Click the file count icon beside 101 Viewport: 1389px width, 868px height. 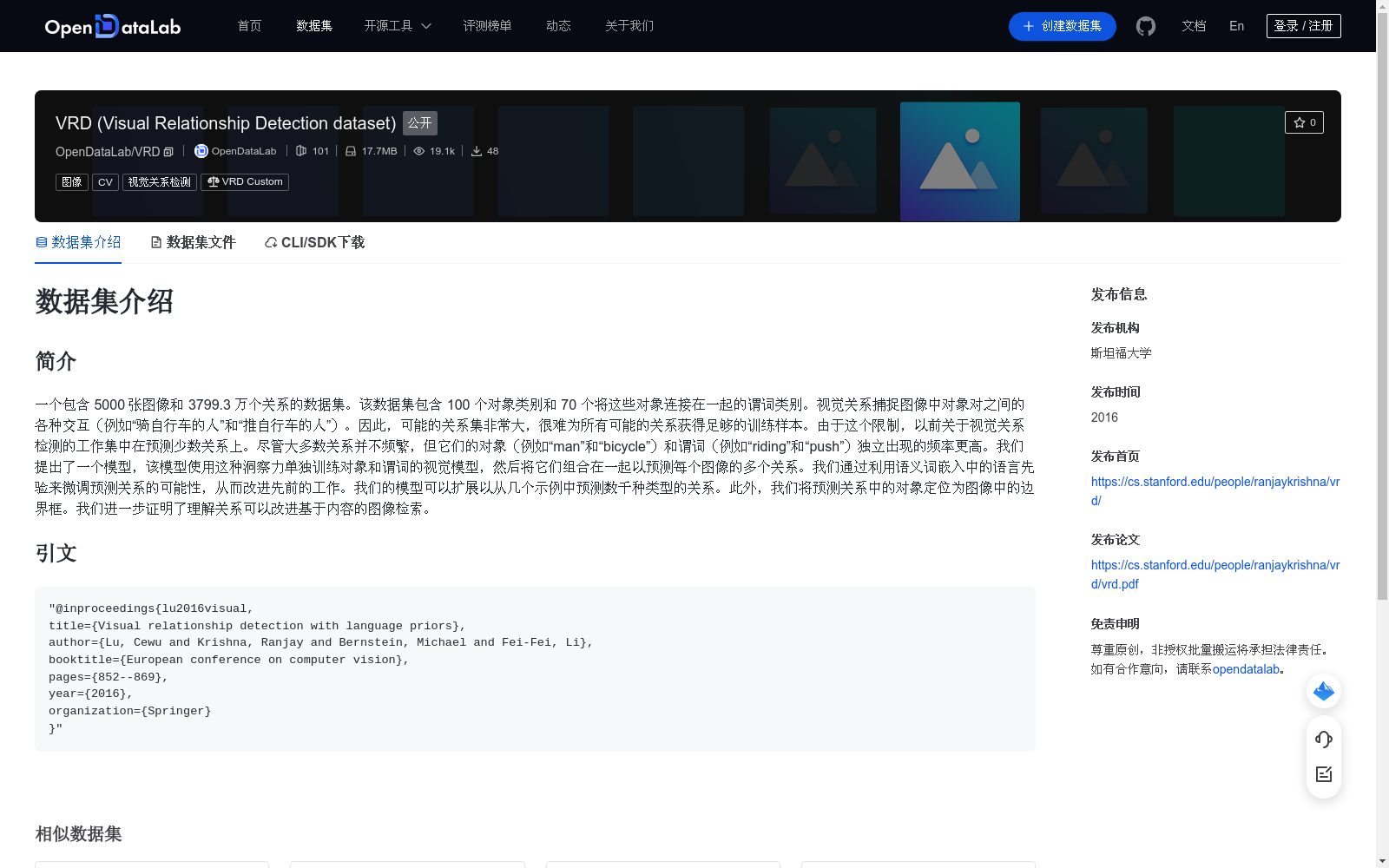point(301,151)
